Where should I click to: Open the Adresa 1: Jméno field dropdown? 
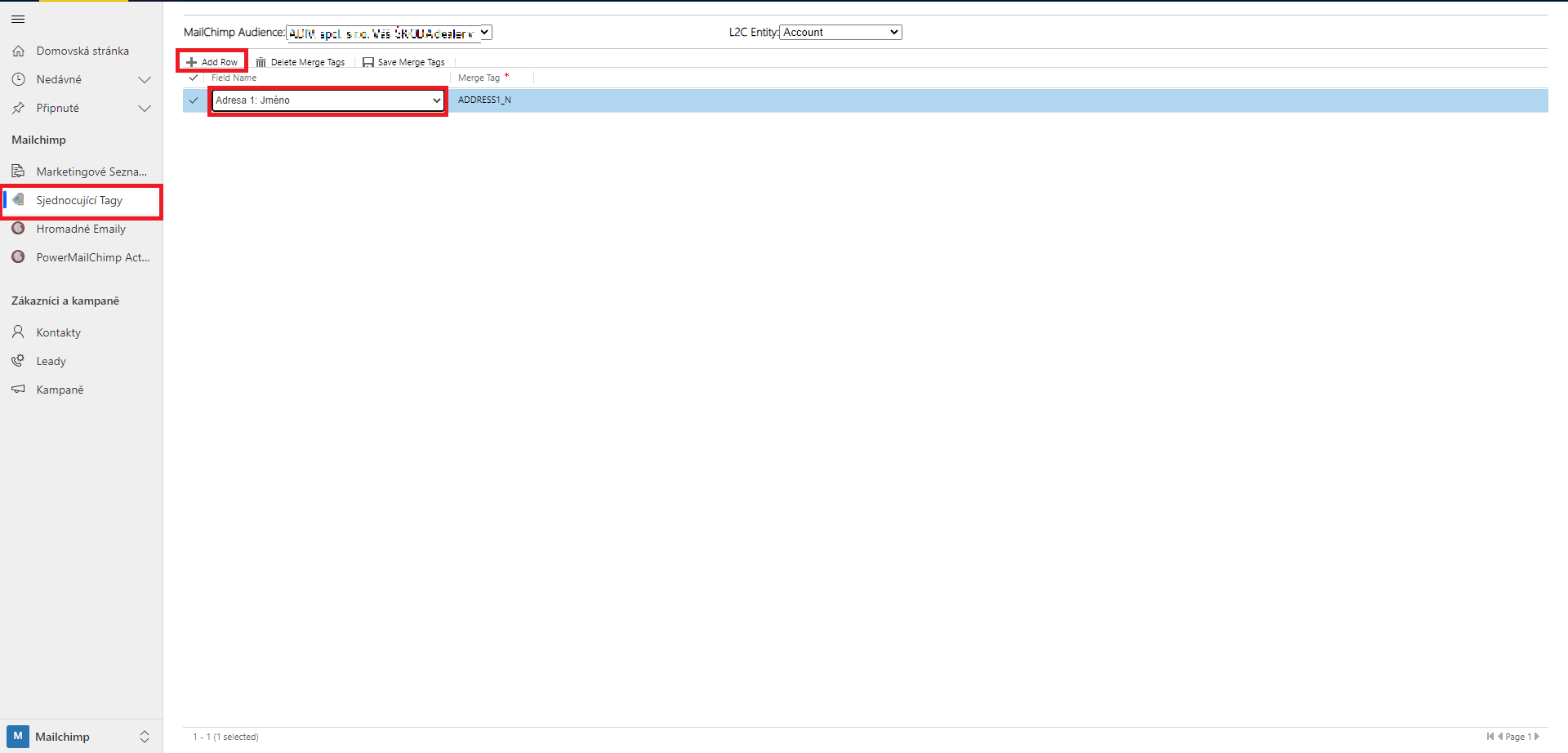(x=327, y=100)
